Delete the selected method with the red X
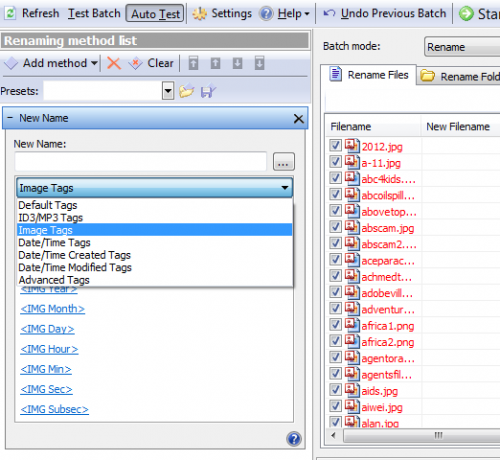Image resolution: width=500 pixels, height=460 pixels. point(114,63)
